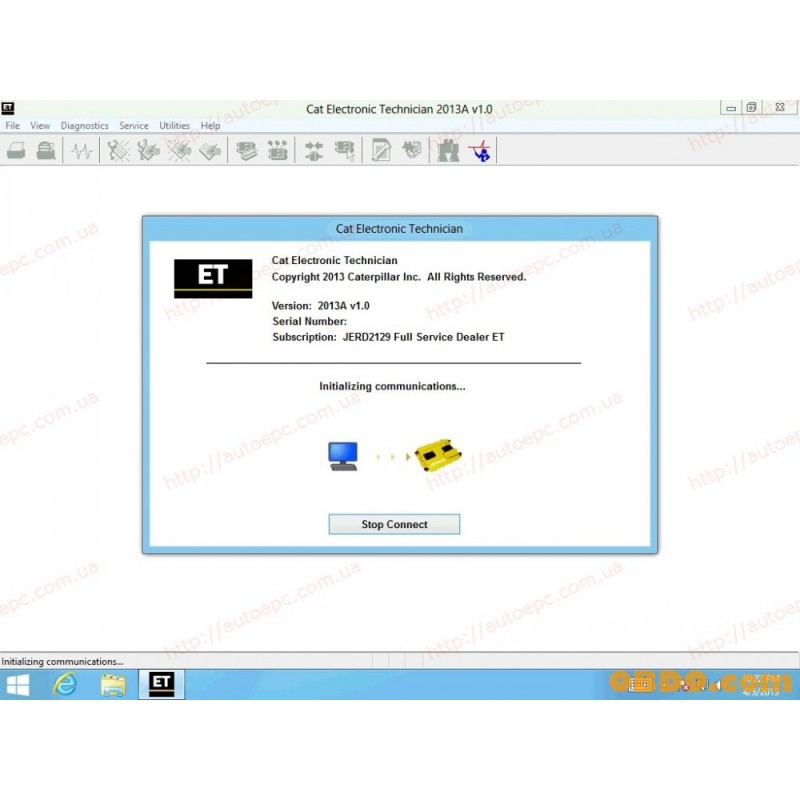Image resolution: width=800 pixels, height=800 pixels.
Task: Open active event codes sparkle notepad icon
Action: (180, 151)
